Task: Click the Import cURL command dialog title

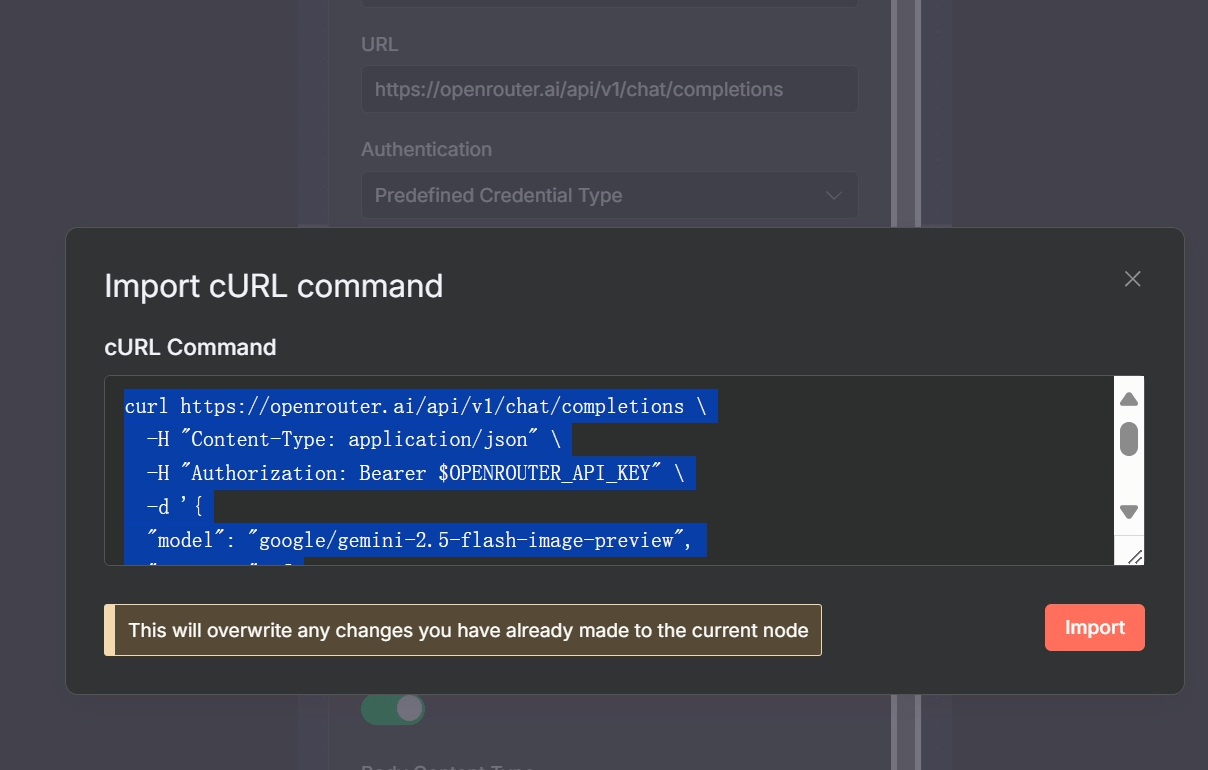Action: [273, 287]
